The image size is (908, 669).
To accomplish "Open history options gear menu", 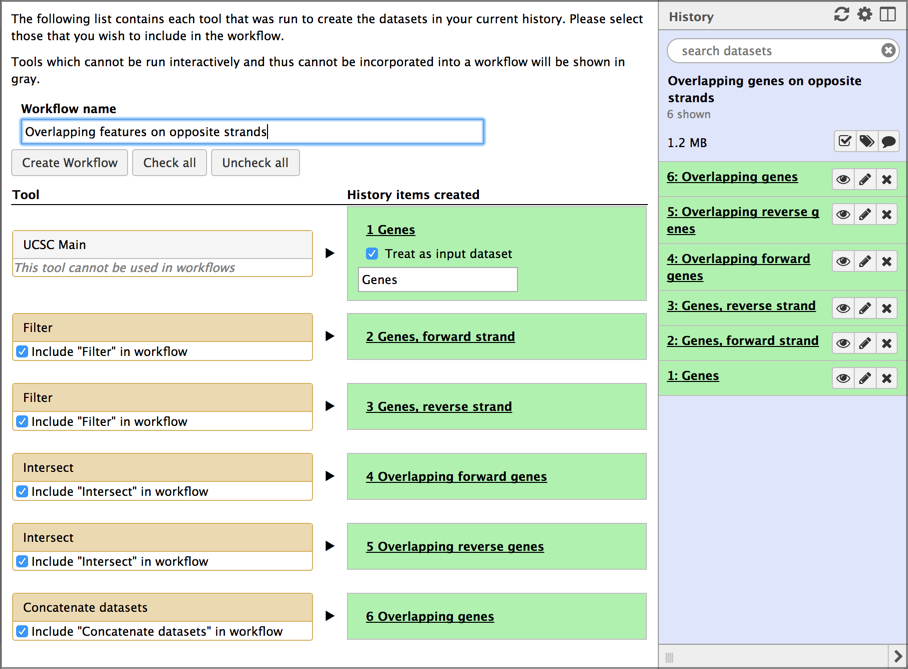I will point(865,14).
